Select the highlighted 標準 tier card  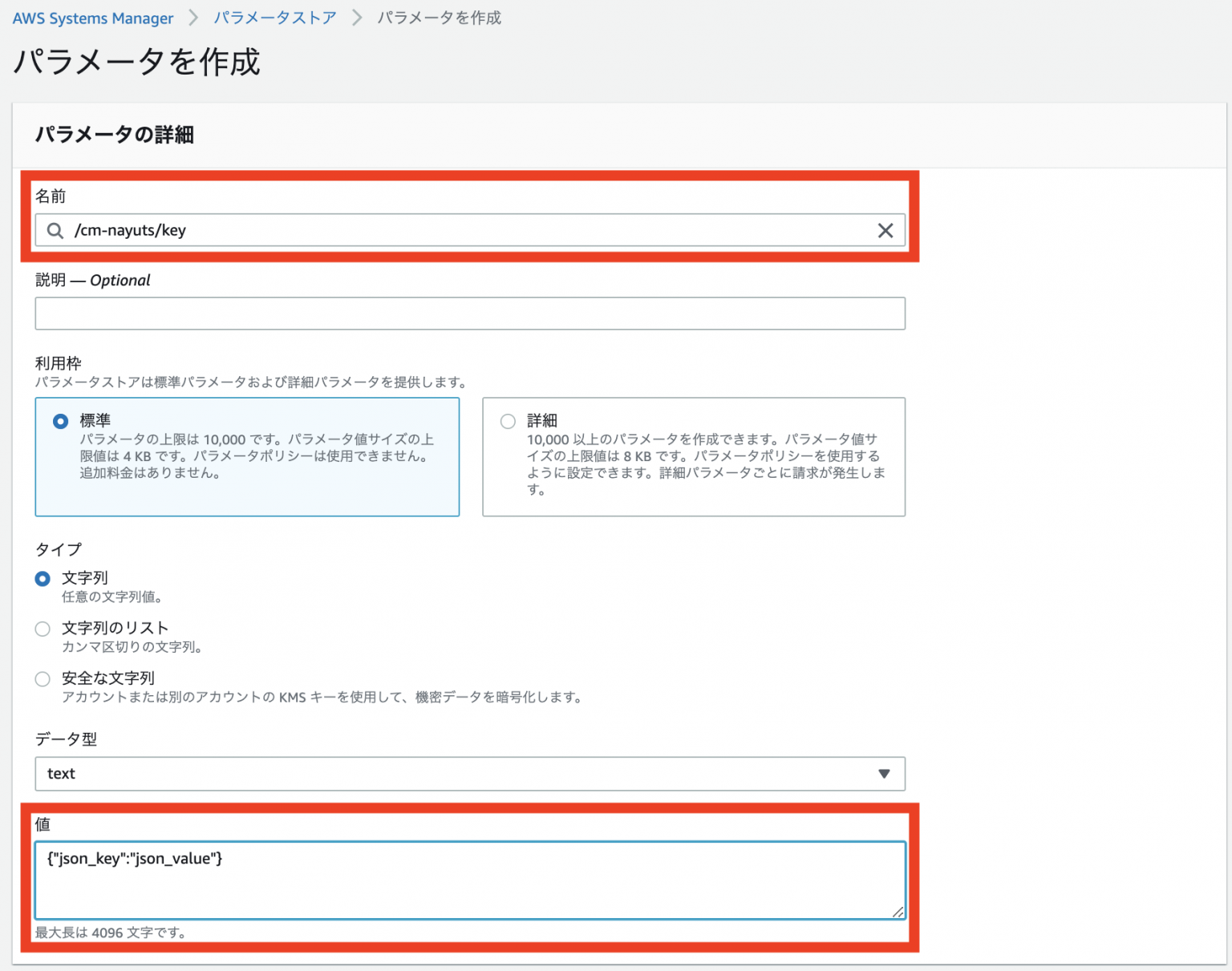pyautogui.click(x=246, y=457)
